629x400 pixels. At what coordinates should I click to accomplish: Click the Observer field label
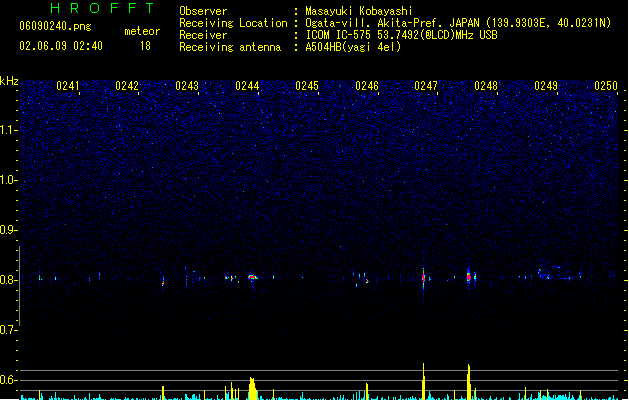tap(203, 11)
